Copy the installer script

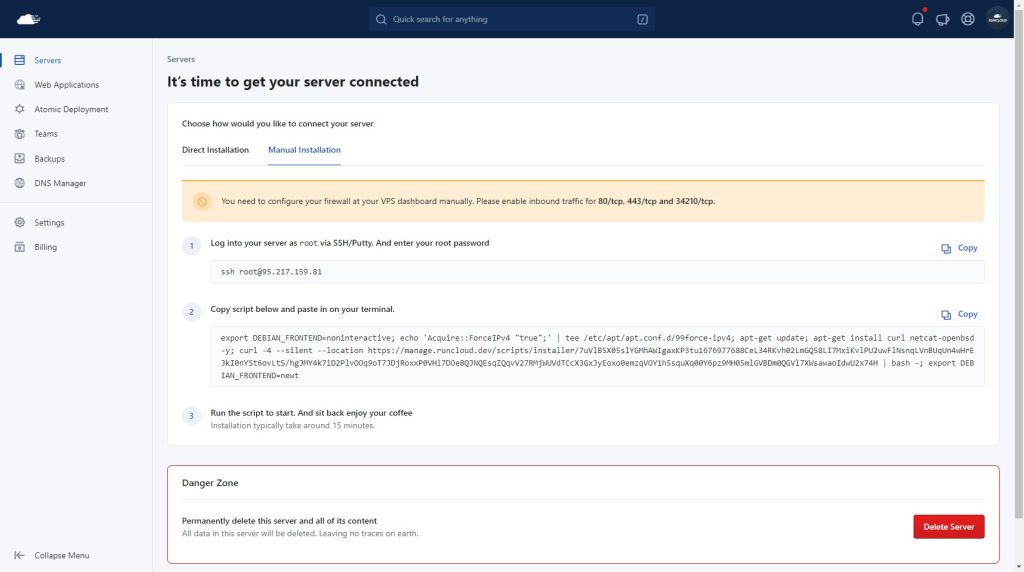point(959,314)
